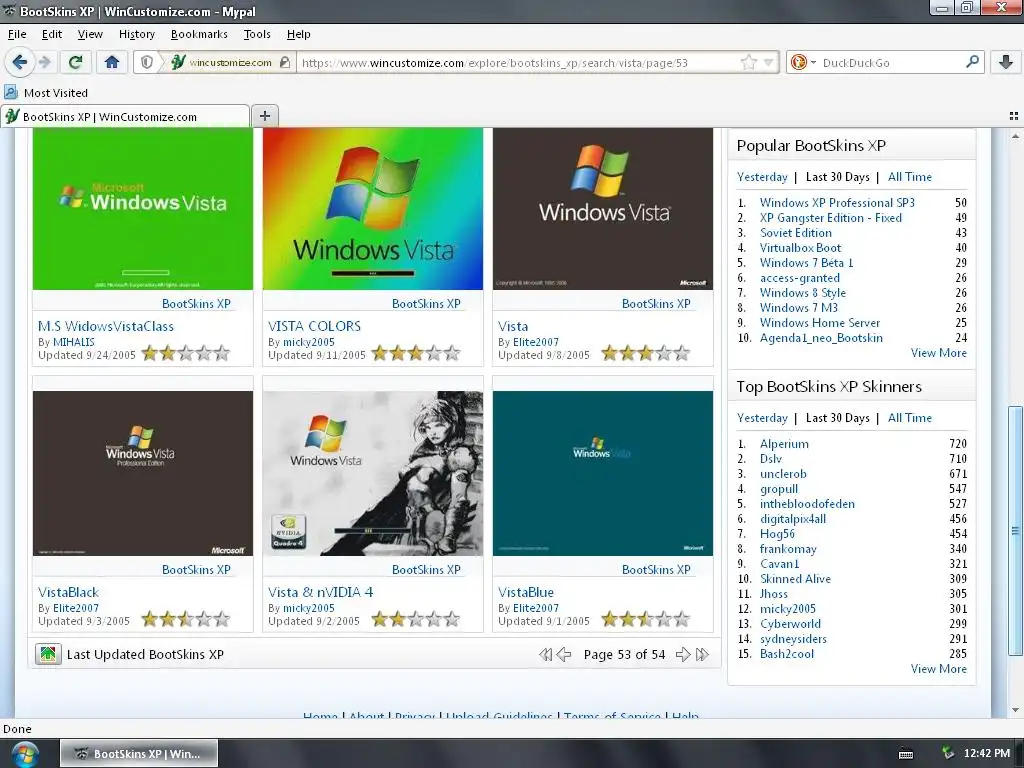Open the Most Visited bookmarks icon
The width and height of the screenshot is (1024, 768).
(11, 92)
